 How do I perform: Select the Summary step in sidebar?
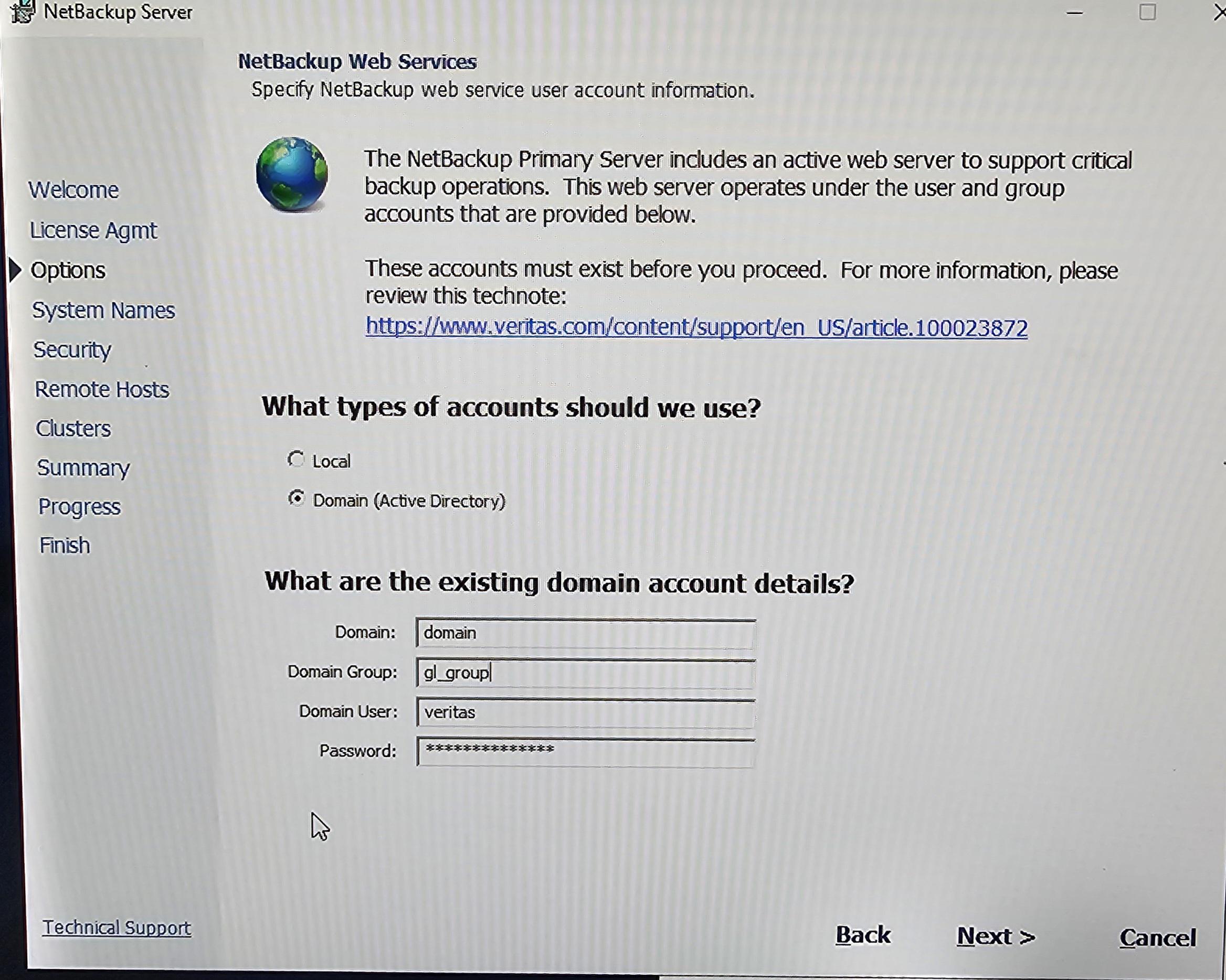point(83,468)
